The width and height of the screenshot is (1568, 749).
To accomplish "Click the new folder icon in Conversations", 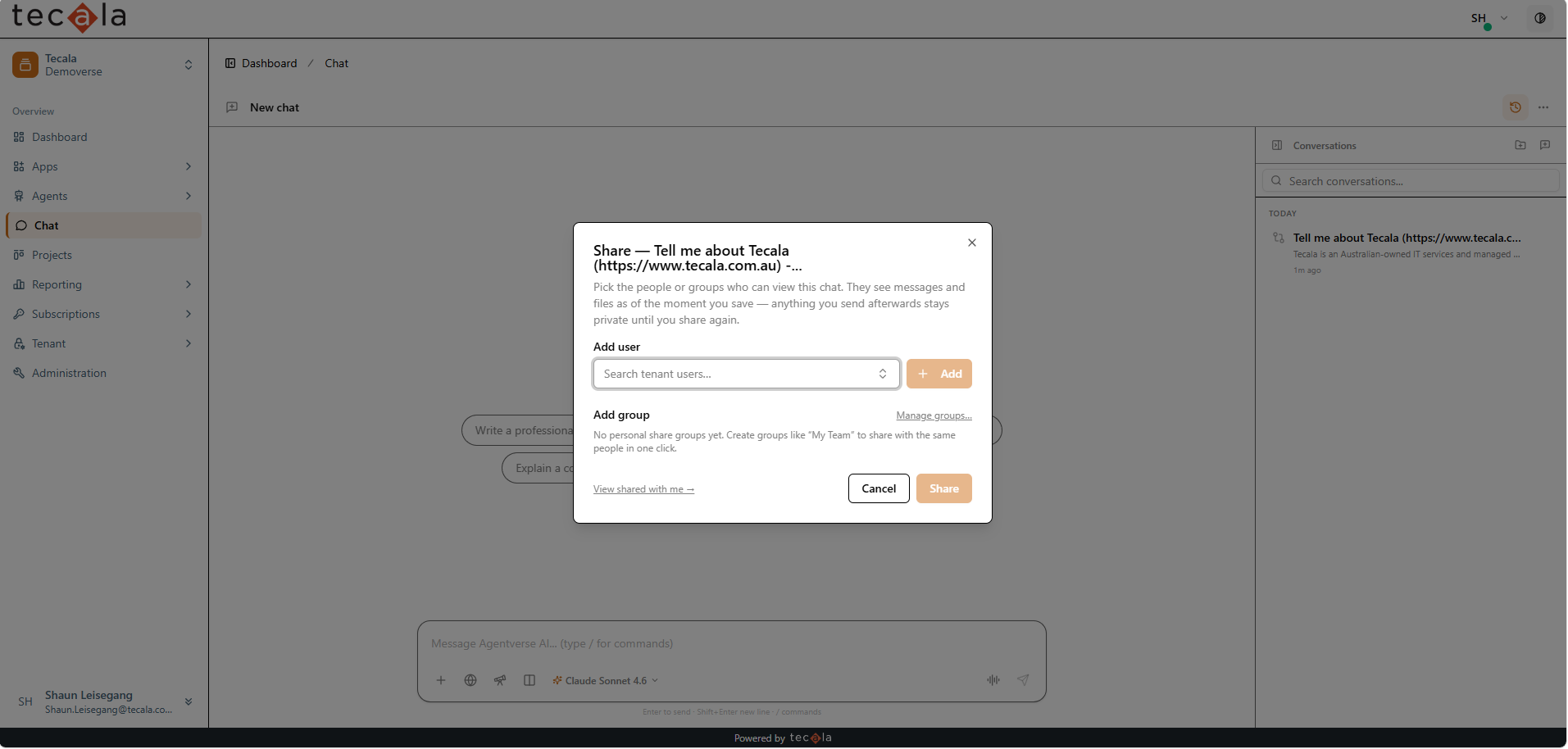I will [x=1520, y=145].
